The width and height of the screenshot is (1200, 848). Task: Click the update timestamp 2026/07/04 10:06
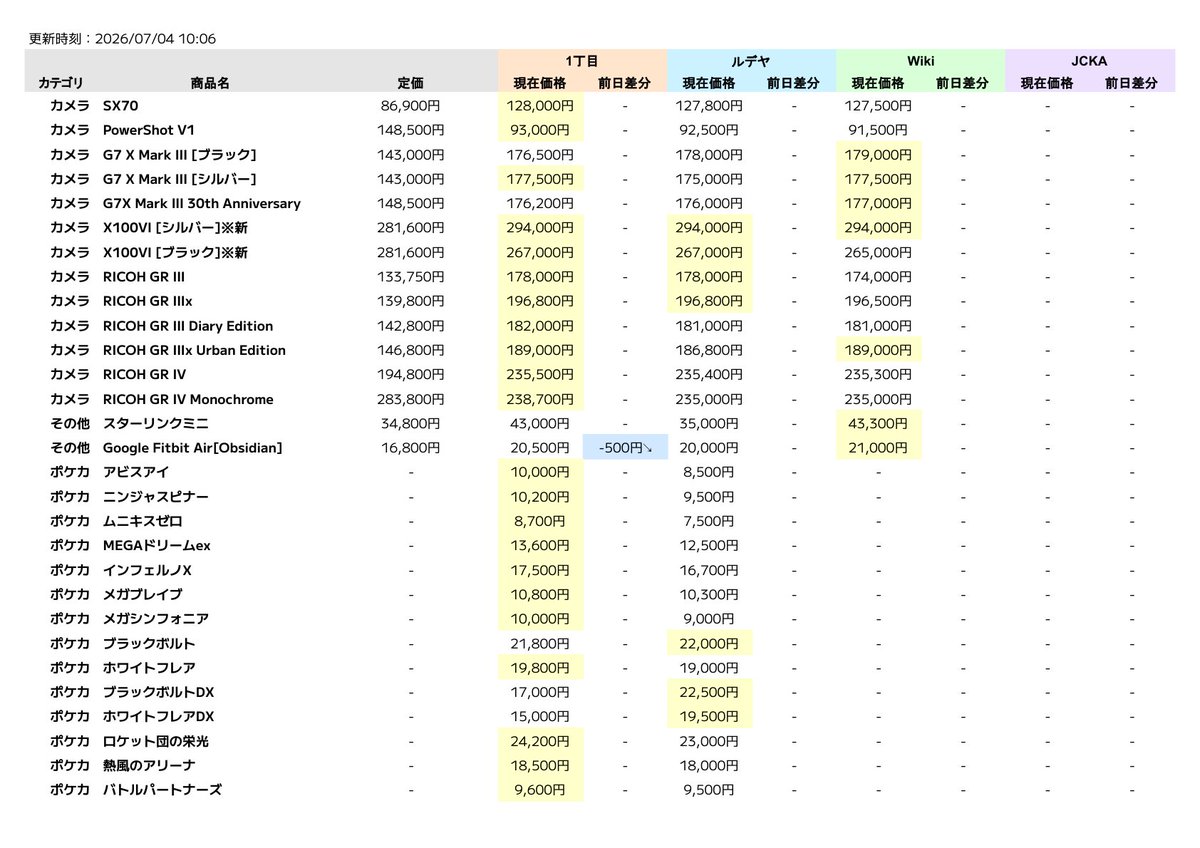(x=157, y=39)
